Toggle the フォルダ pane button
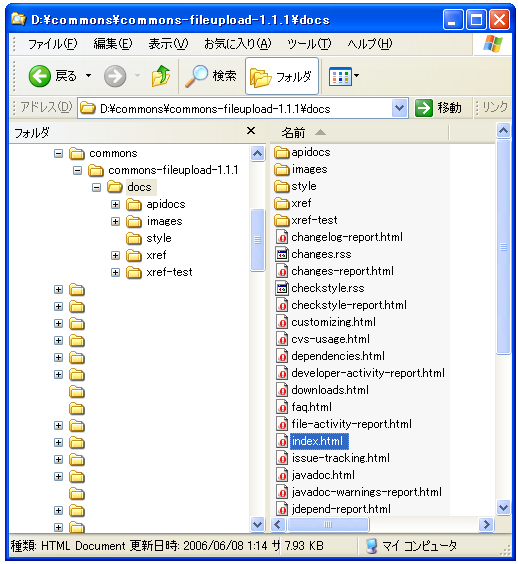This screenshot has width=518, height=564. click(x=282, y=76)
